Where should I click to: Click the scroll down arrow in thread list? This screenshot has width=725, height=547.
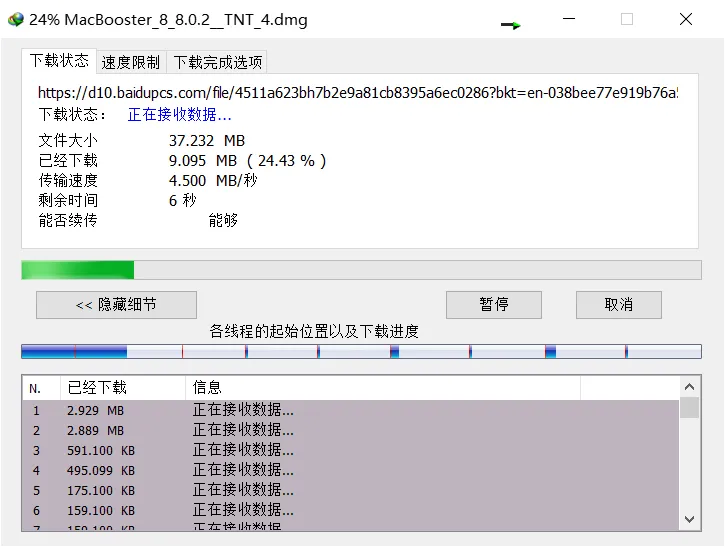689,519
